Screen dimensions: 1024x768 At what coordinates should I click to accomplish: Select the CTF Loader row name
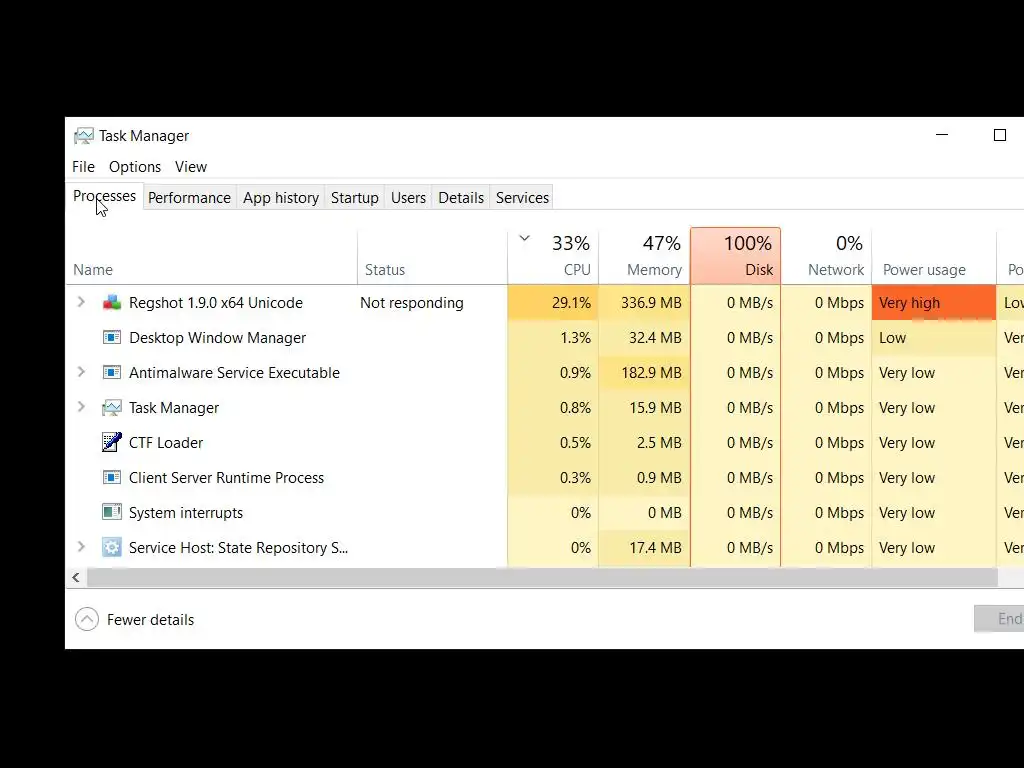coord(166,443)
